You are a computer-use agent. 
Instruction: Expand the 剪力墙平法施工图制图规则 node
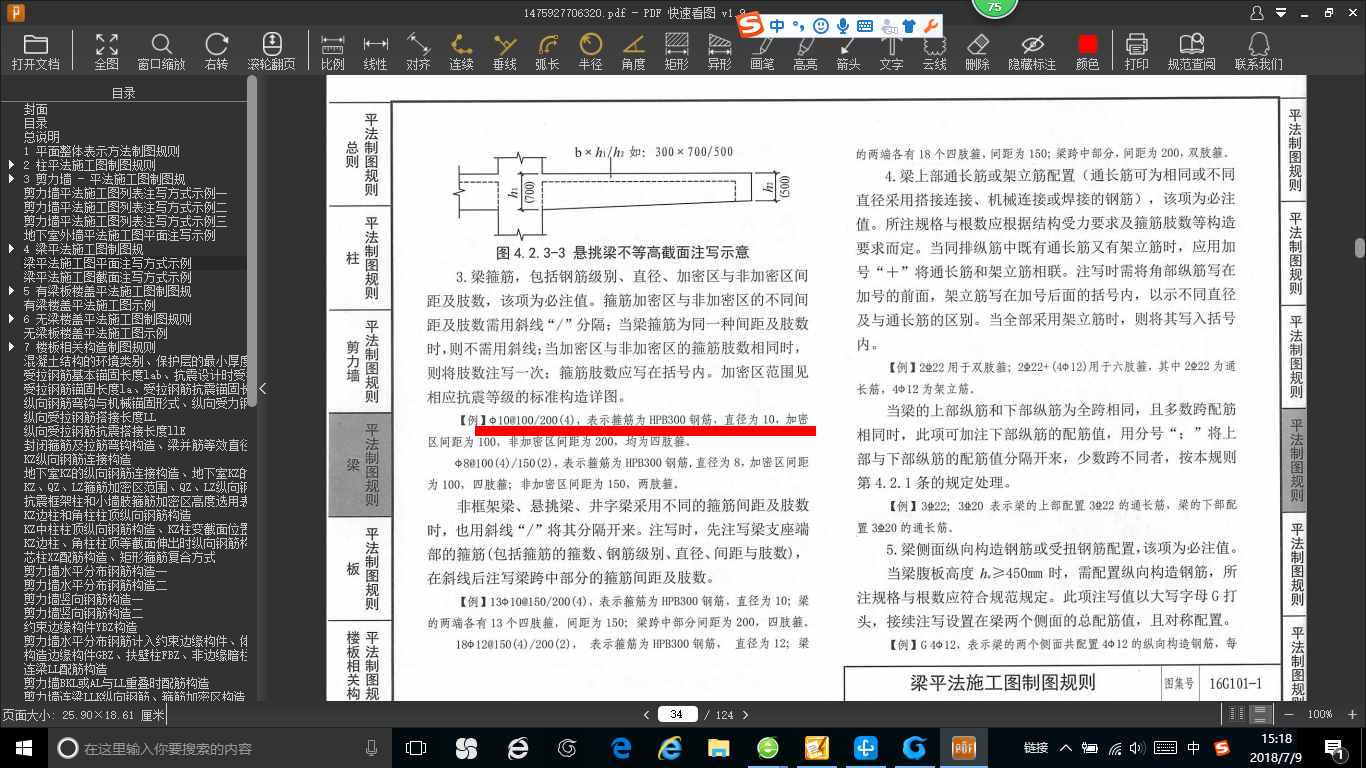coord(11,179)
